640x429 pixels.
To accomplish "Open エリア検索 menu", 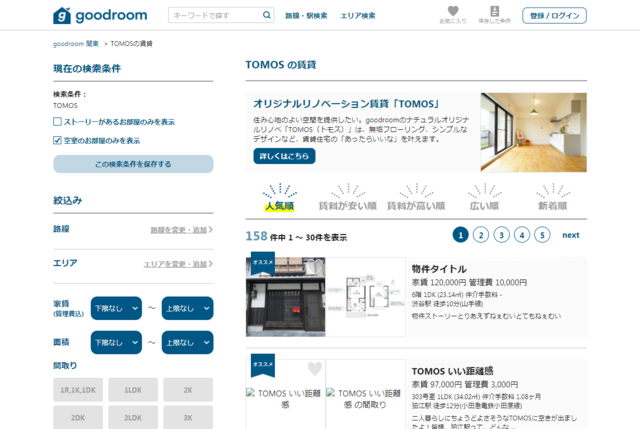I will pos(358,16).
